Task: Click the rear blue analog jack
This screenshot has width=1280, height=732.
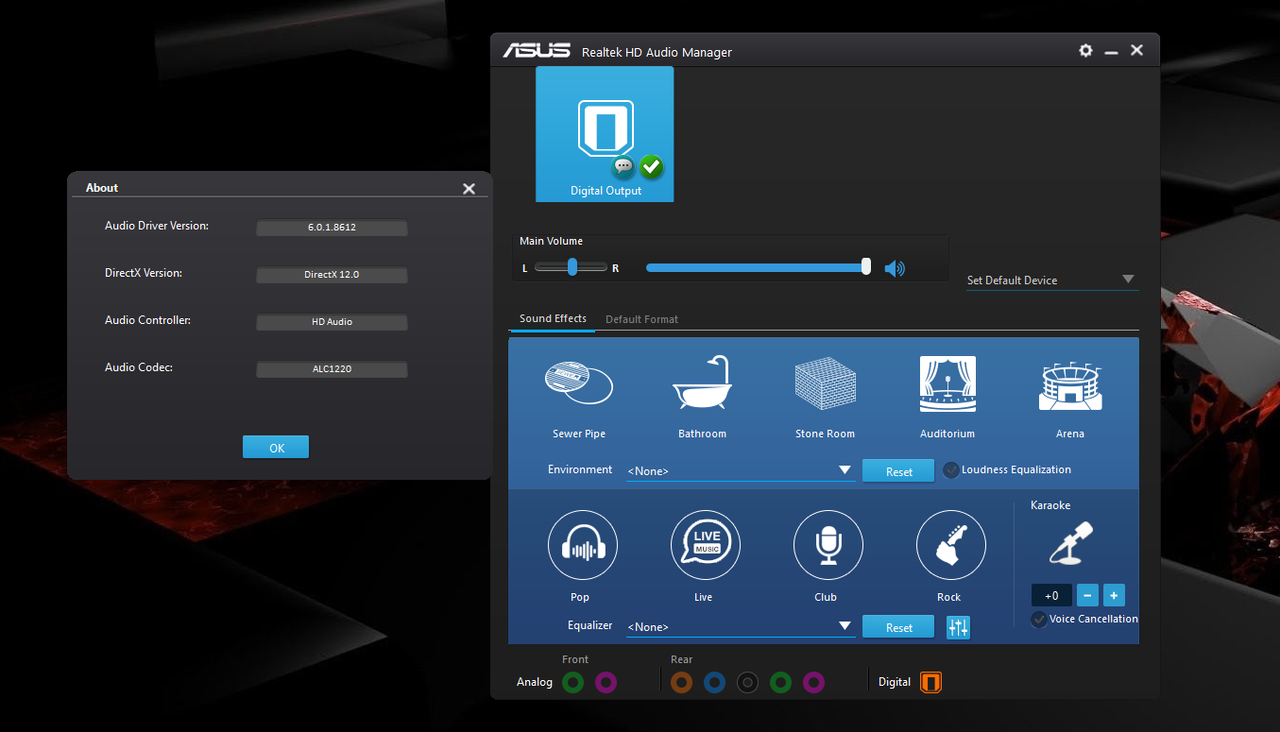Action: (x=714, y=683)
